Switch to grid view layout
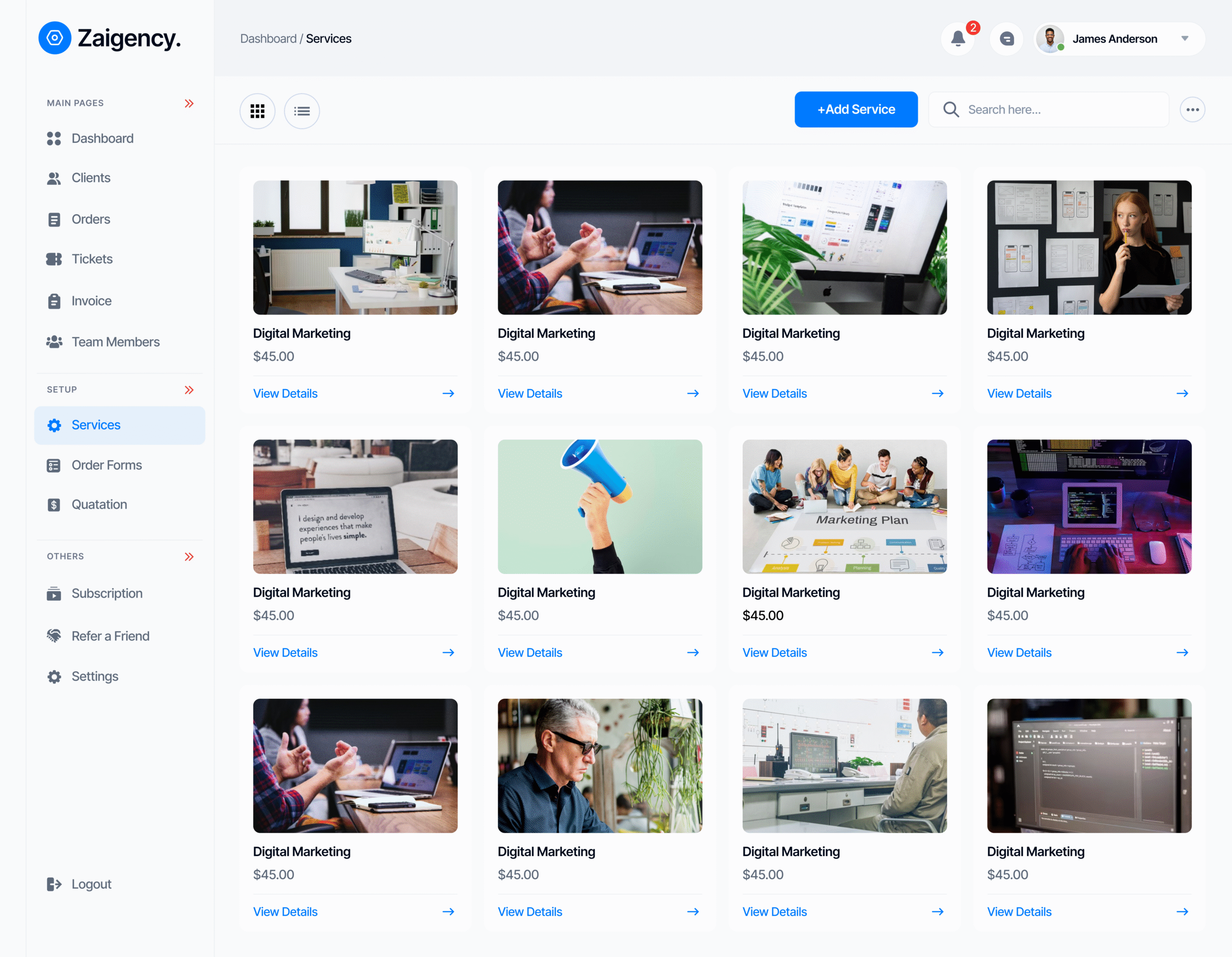 pyautogui.click(x=257, y=111)
